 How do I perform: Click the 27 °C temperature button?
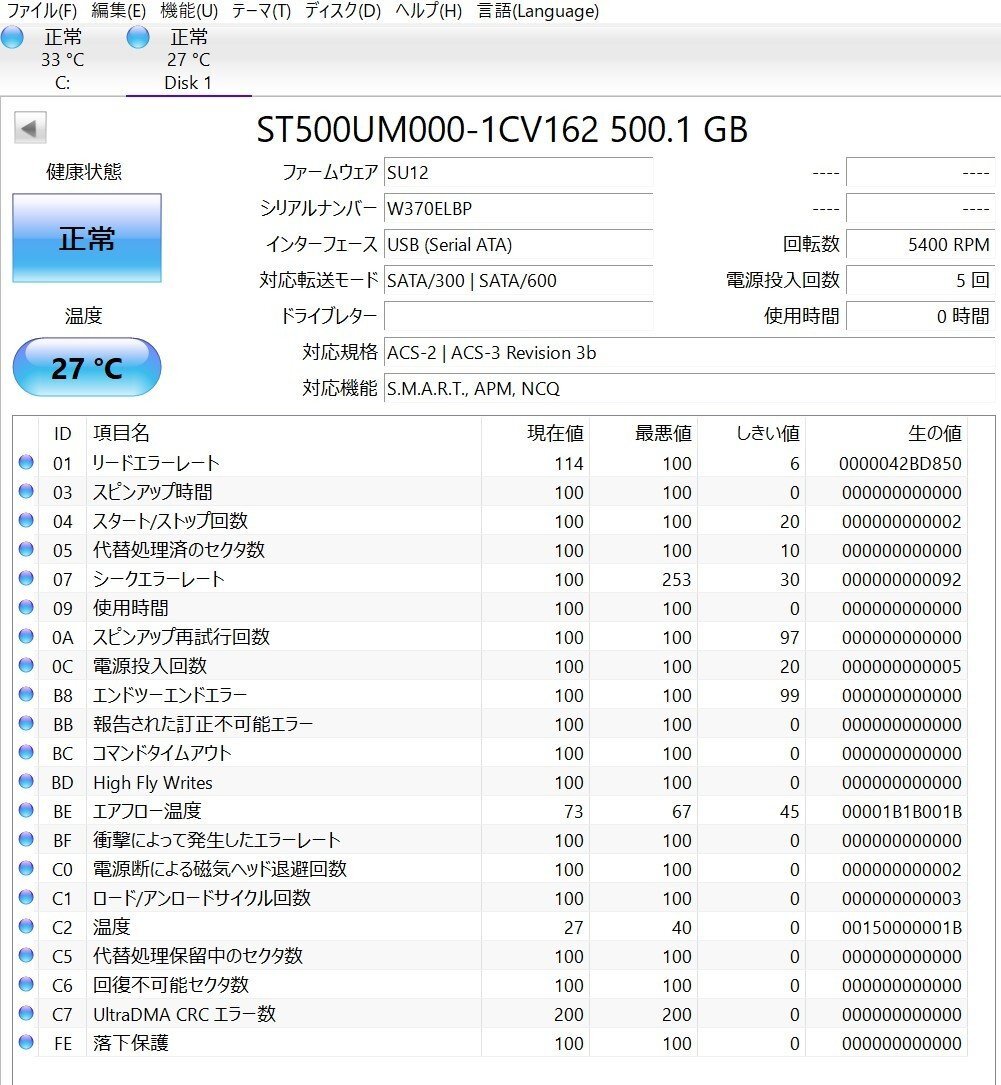click(87, 367)
